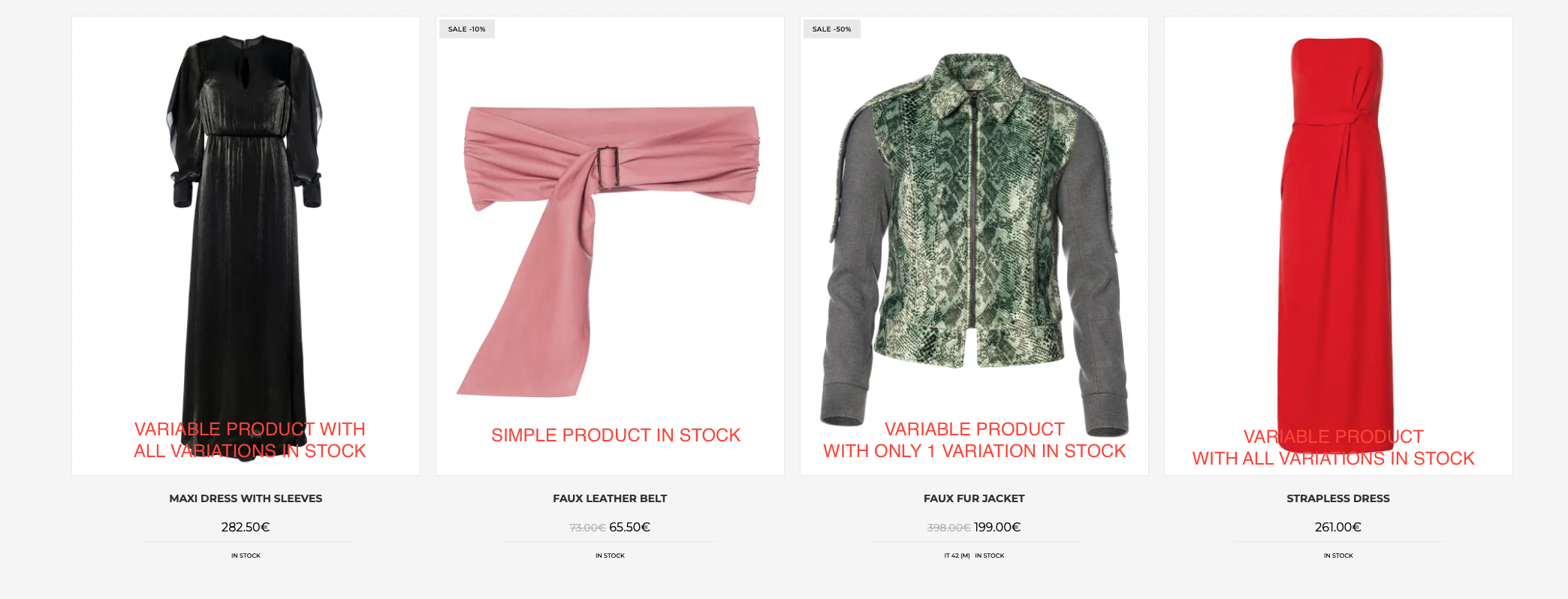Viewport: 1568px width, 599px height.
Task: Click IN STOCK label under maxi dress
Action: 246,555
